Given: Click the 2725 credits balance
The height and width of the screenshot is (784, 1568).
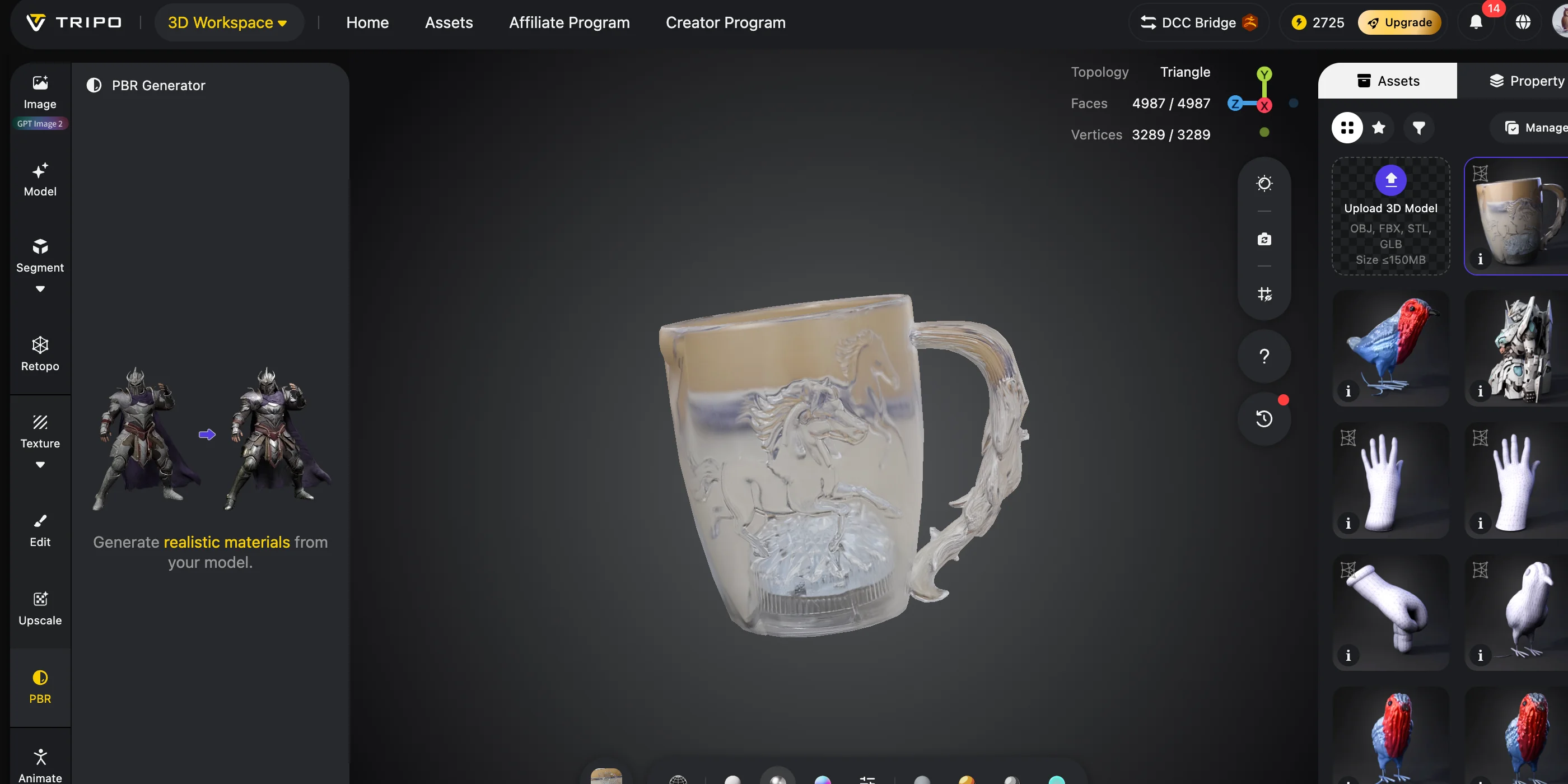Looking at the screenshot, I should (x=1317, y=22).
